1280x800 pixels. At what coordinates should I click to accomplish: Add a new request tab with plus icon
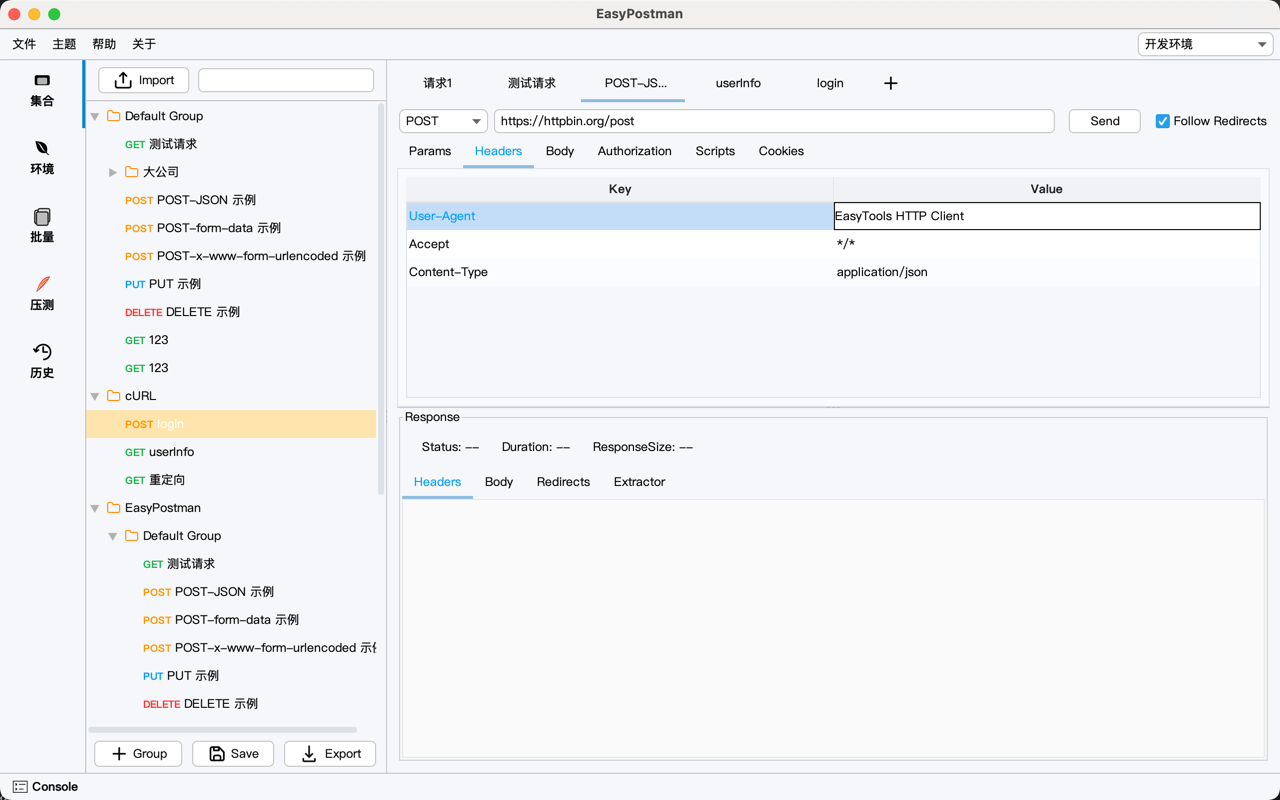coord(891,83)
